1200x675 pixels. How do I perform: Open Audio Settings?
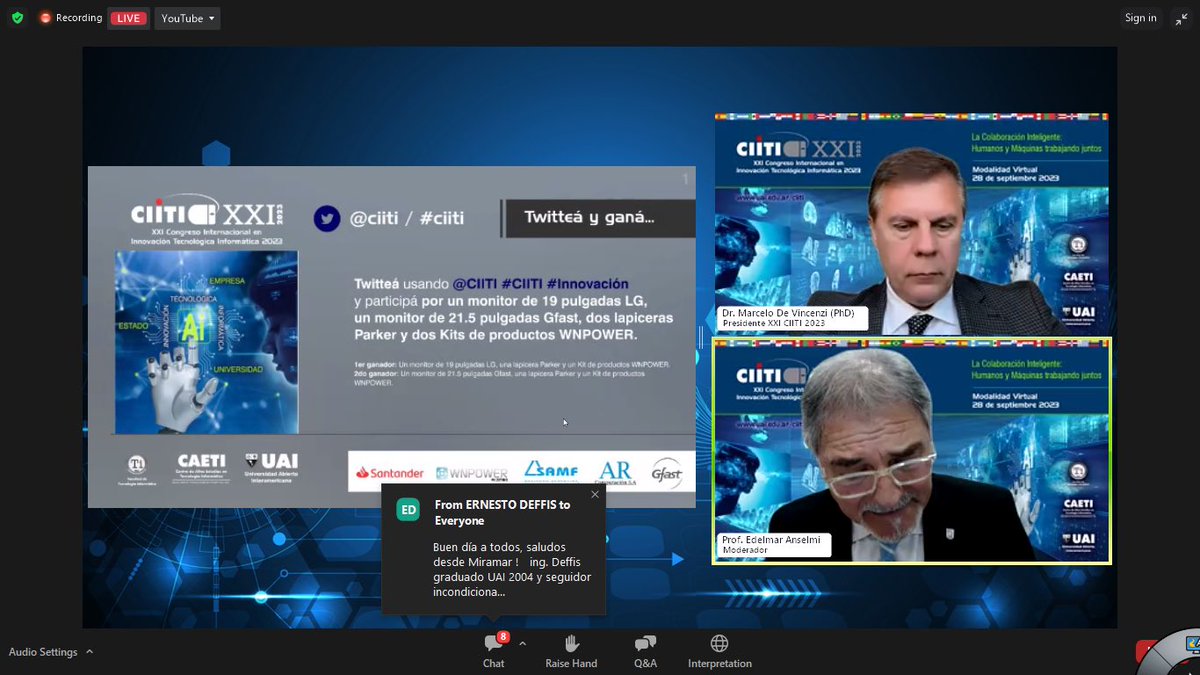43,652
